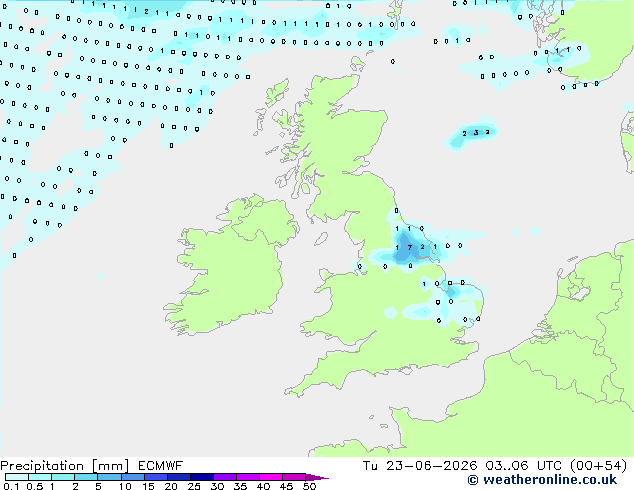Select the 5–10 mm legend color box
This screenshot has width=634, height=490.
[x=109, y=477]
